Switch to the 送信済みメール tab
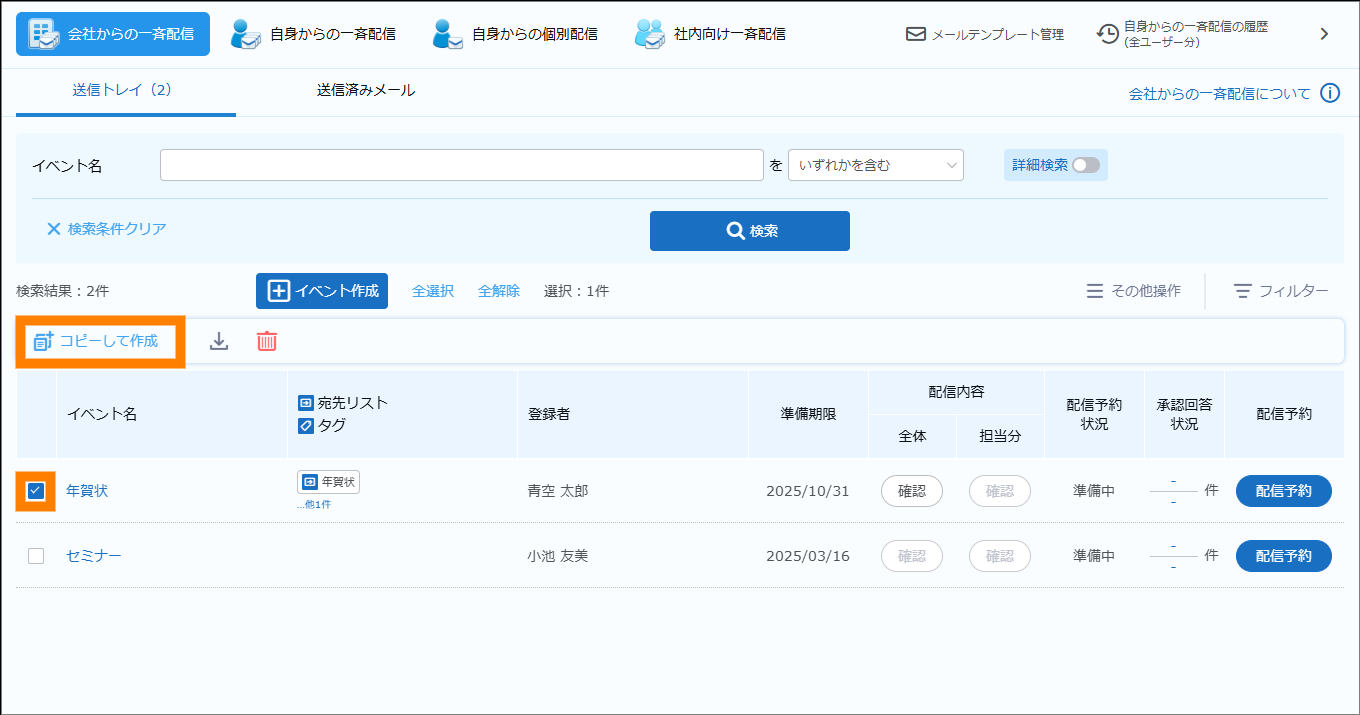The width and height of the screenshot is (1360, 715). point(366,90)
